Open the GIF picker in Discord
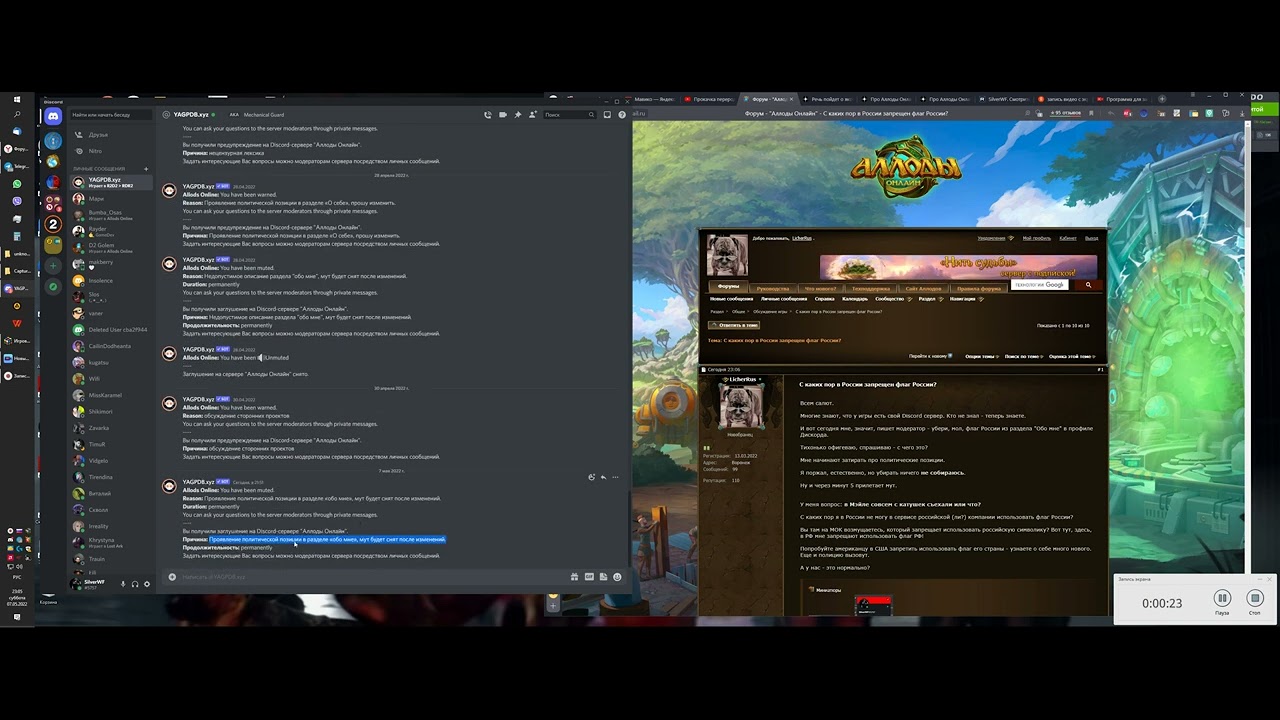 coord(589,577)
